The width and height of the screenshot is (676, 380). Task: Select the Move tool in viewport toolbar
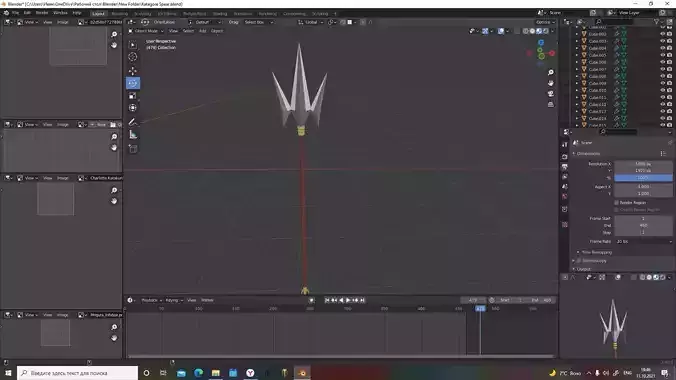point(133,70)
